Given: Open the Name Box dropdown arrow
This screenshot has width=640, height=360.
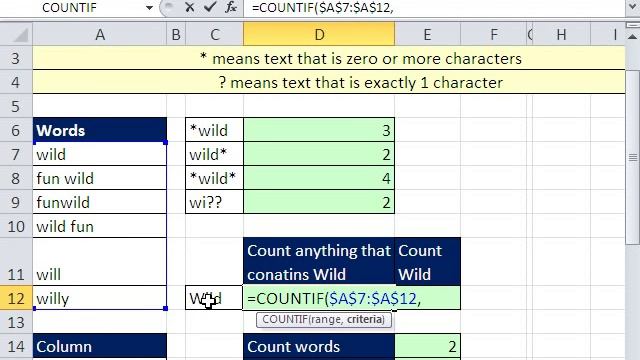Looking at the screenshot, I should pyautogui.click(x=149, y=7).
